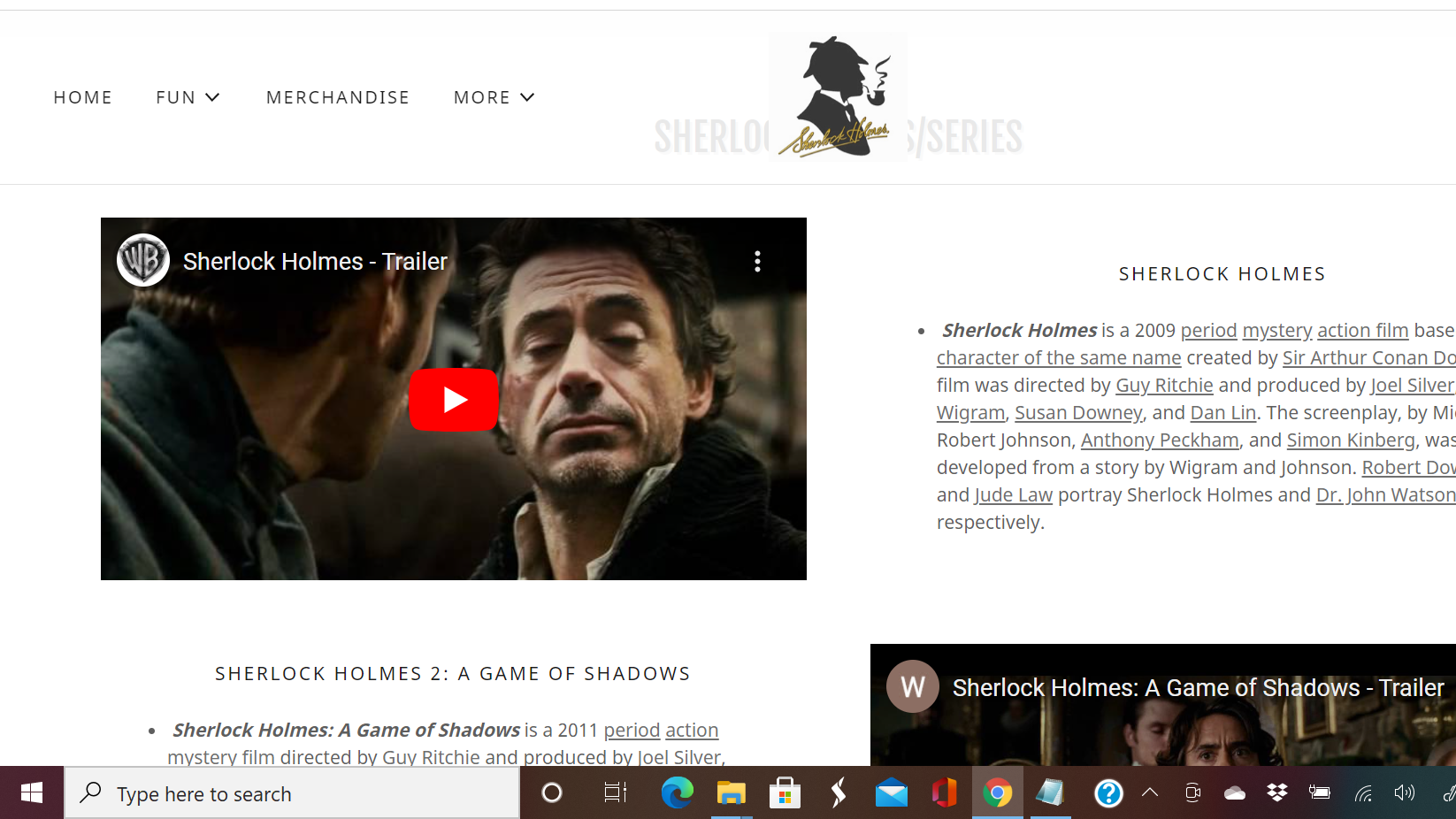Launch Microsoft Edge from the taskbar
The width and height of the screenshot is (1456, 819).
[x=678, y=792]
